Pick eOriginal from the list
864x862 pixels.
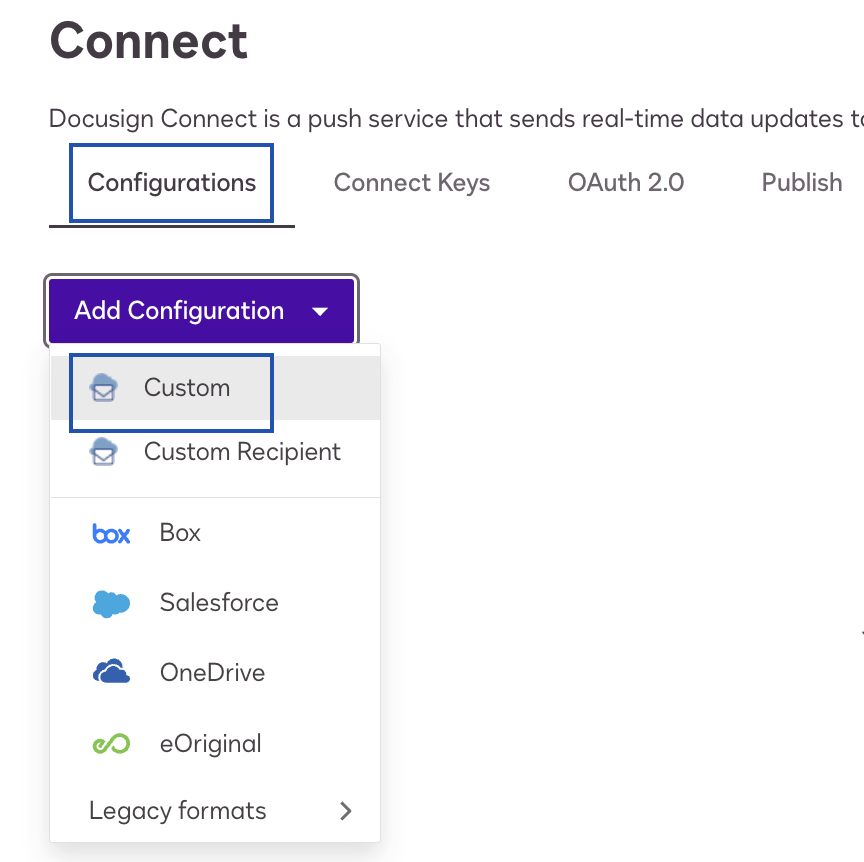pyautogui.click(x=215, y=744)
